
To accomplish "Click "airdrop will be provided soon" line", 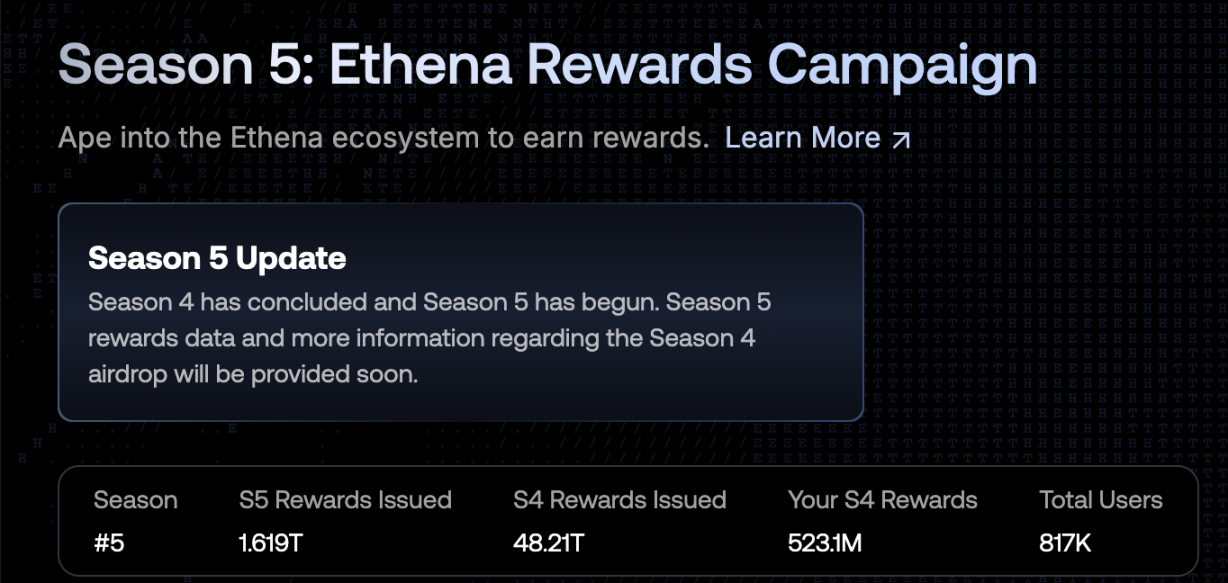I will point(252,374).
